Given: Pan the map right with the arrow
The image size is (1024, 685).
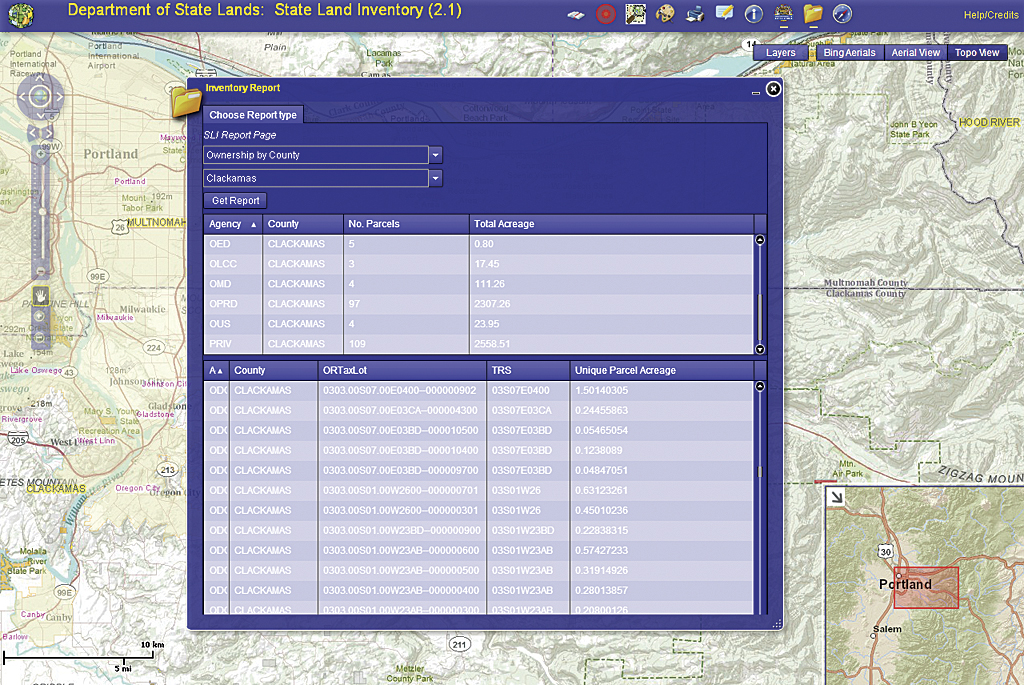Looking at the screenshot, I should click(x=59, y=97).
